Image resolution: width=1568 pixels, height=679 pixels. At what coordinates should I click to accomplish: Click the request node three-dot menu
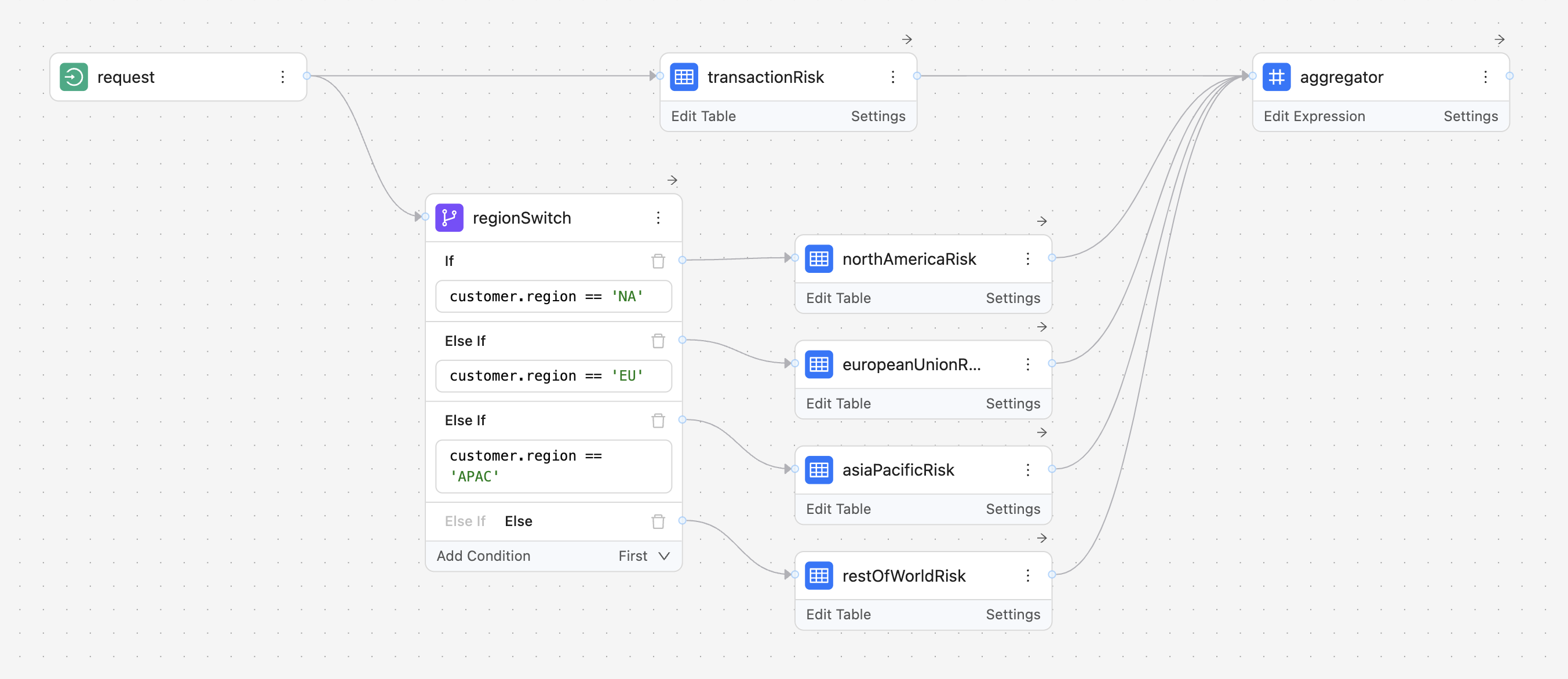click(283, 77)
